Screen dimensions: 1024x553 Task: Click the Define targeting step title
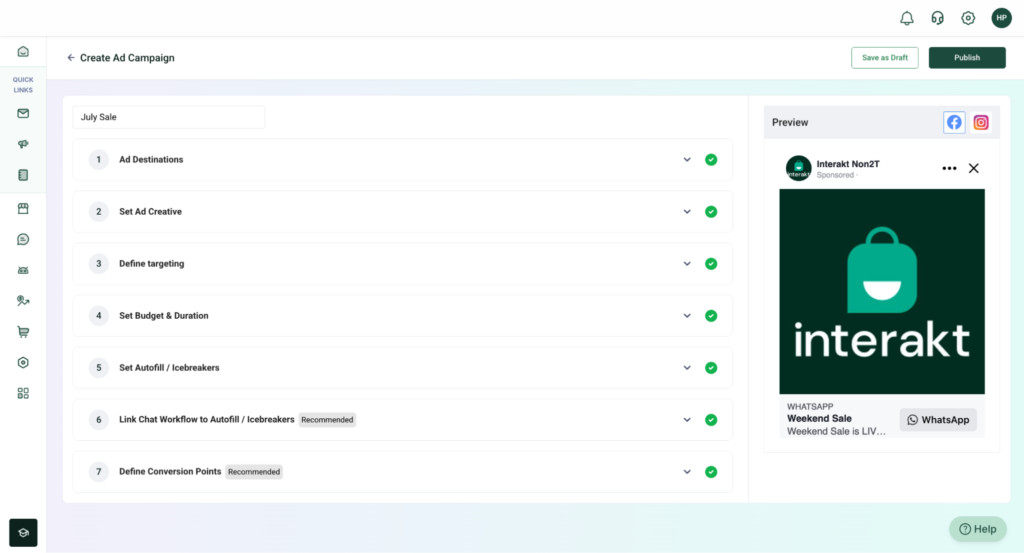point(152,264)
